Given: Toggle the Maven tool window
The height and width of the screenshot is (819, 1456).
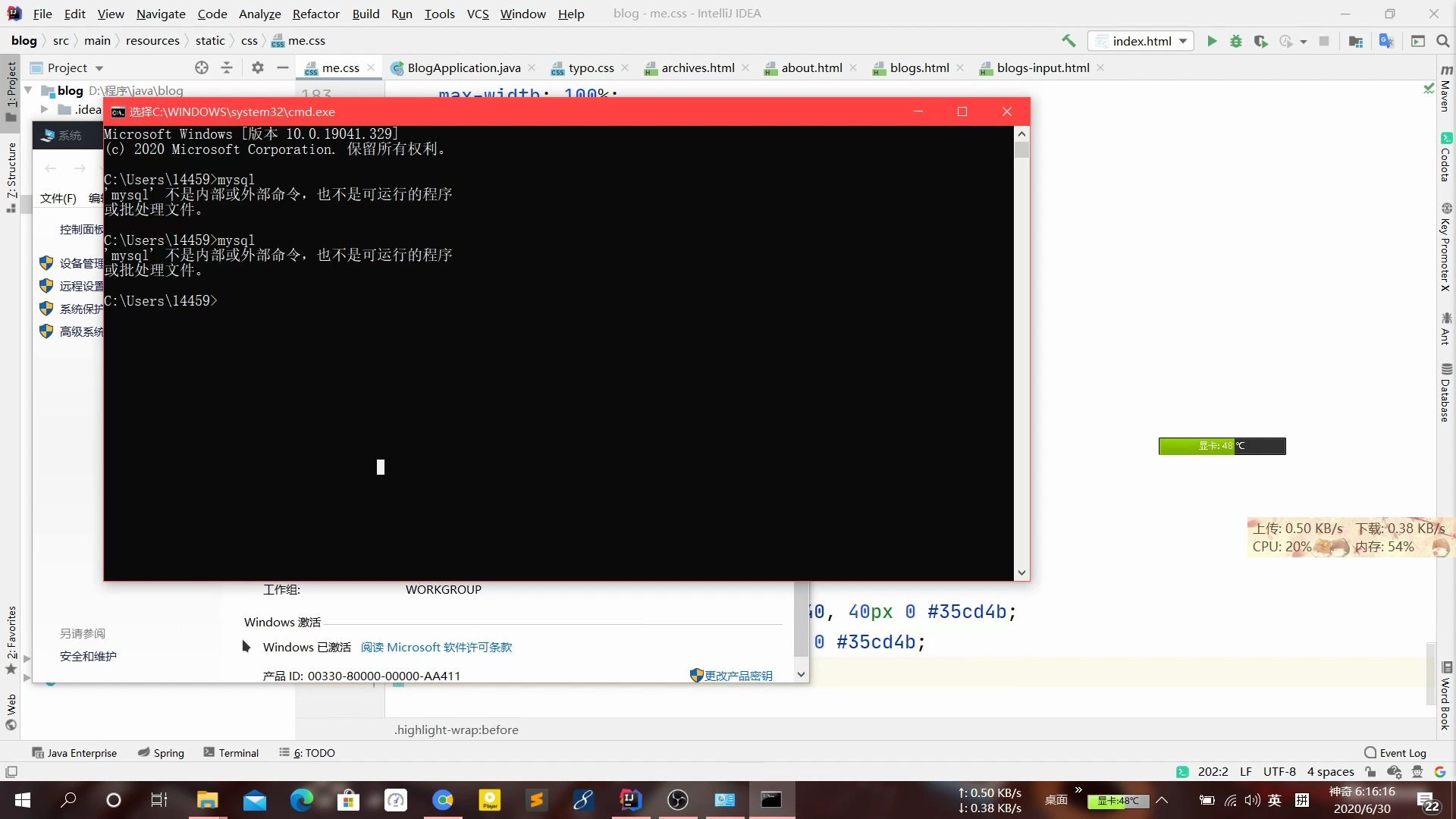Looking at the screenshot, I should click(1445, 89).
